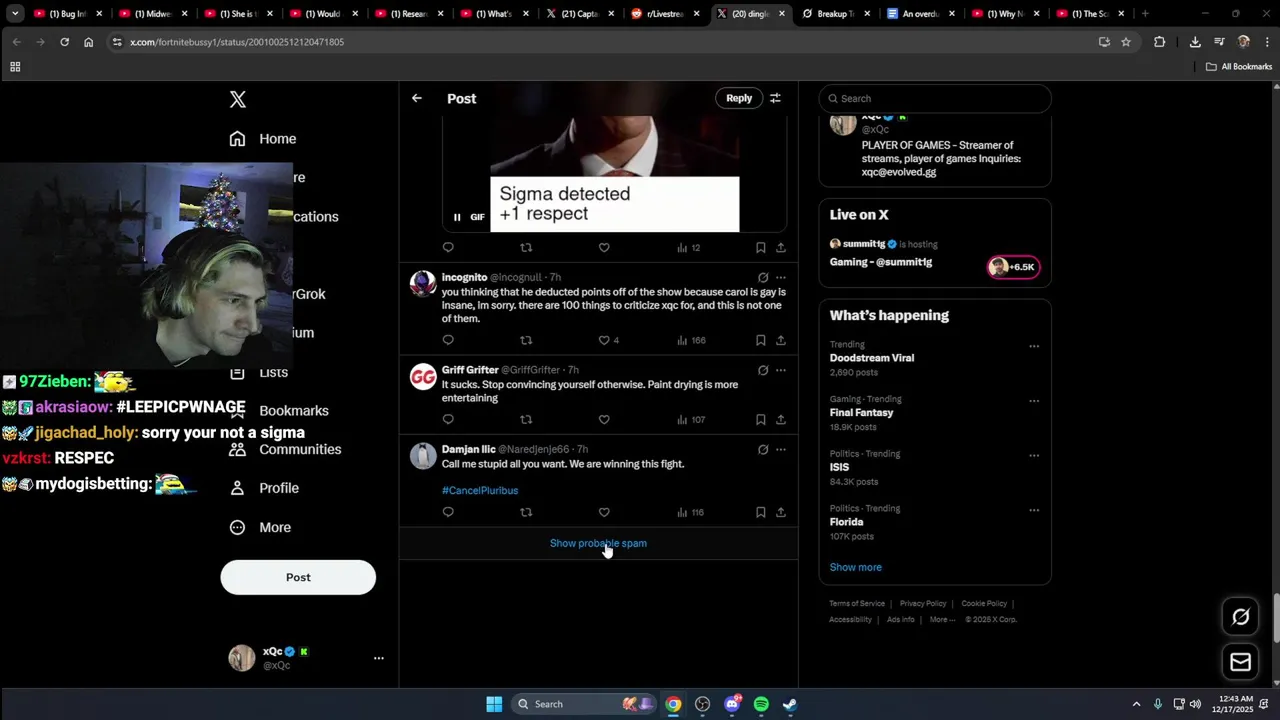Like Incognito's comment with 4 likes

click(604, 340)
